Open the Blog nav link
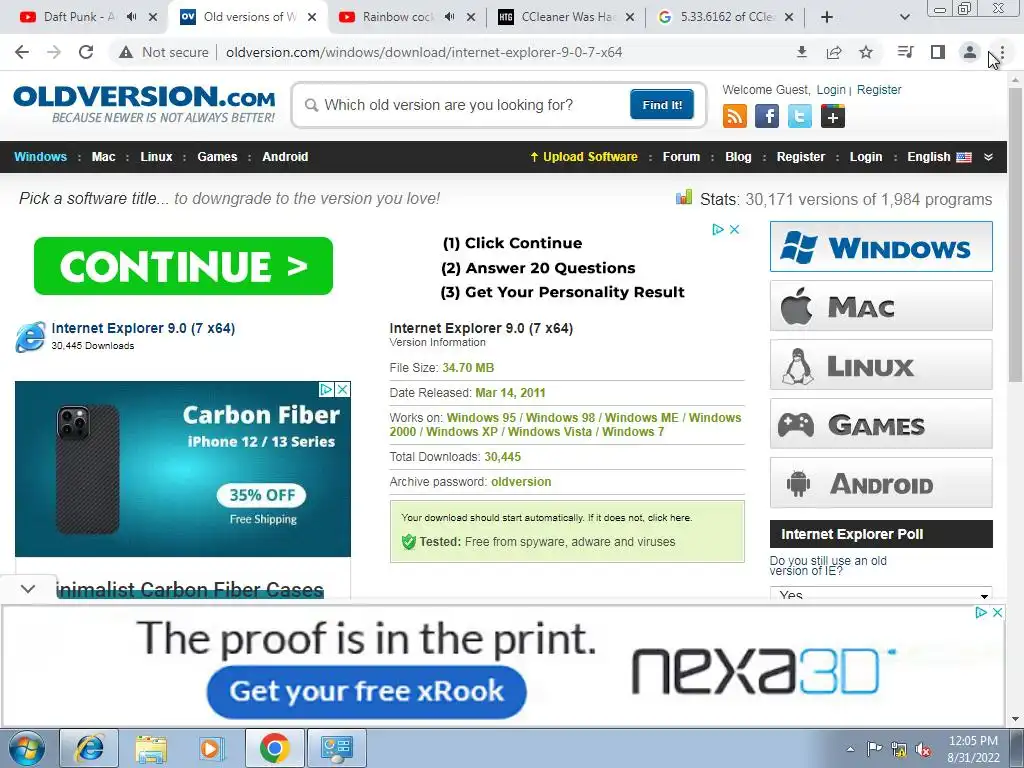Image resolution: width=1024 pixels, height=768 pixels. click(x=738, y=157)
